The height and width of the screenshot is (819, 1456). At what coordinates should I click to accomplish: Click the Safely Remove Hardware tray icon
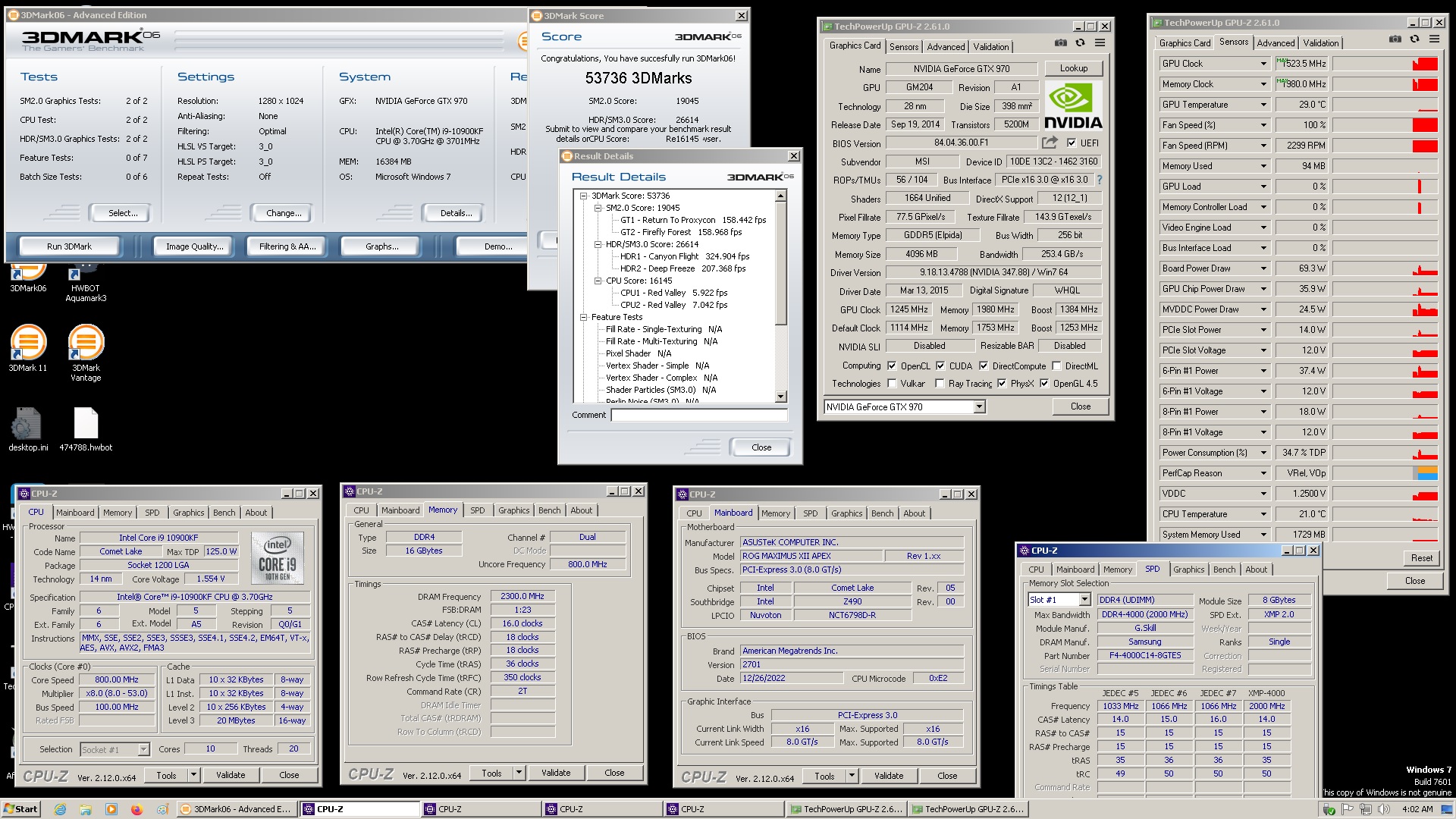(x=1329, y=810)
